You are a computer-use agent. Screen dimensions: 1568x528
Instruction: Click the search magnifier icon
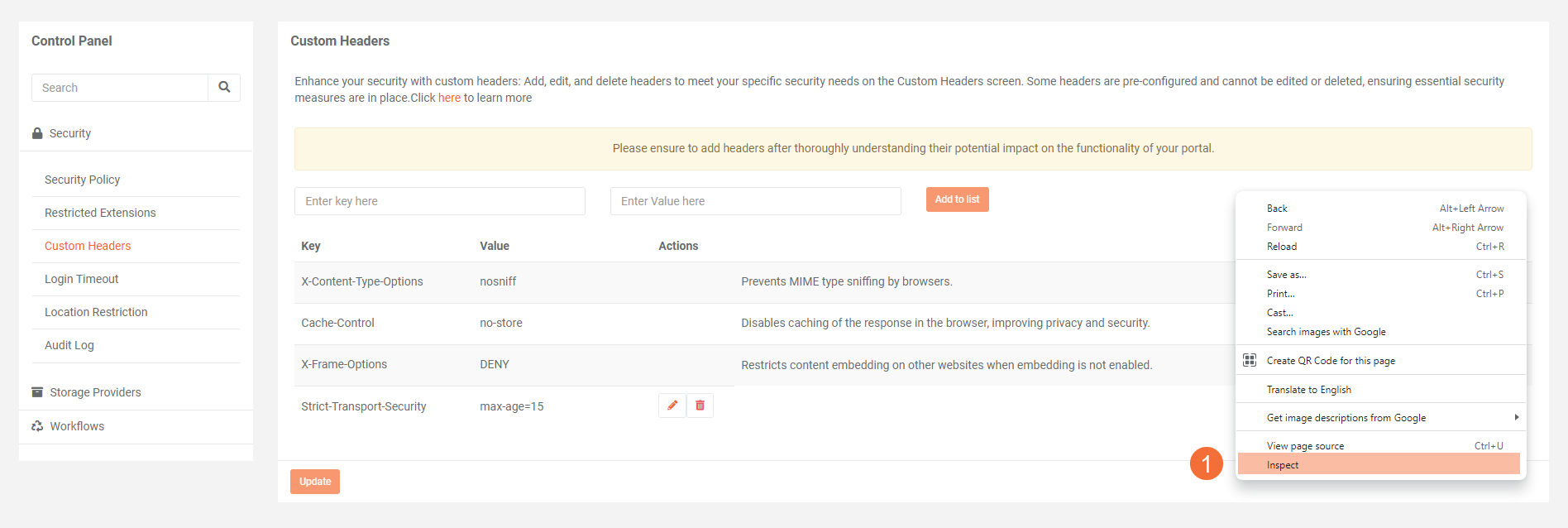(x=224, y=88)
